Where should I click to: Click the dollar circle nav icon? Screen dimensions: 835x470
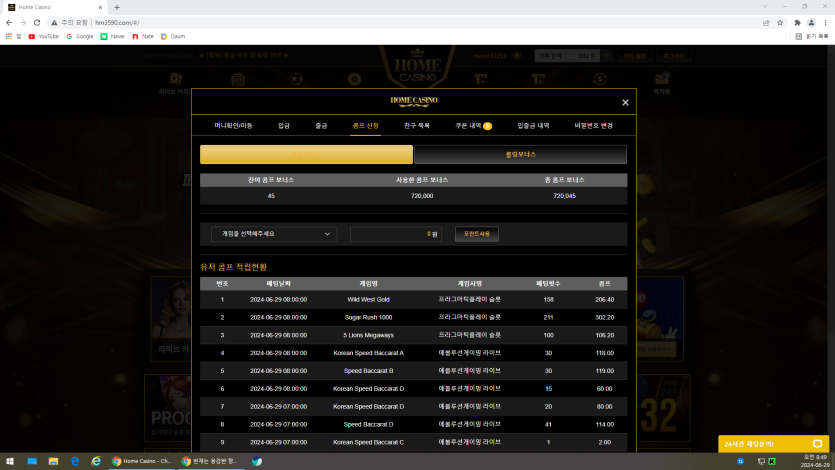600,80
